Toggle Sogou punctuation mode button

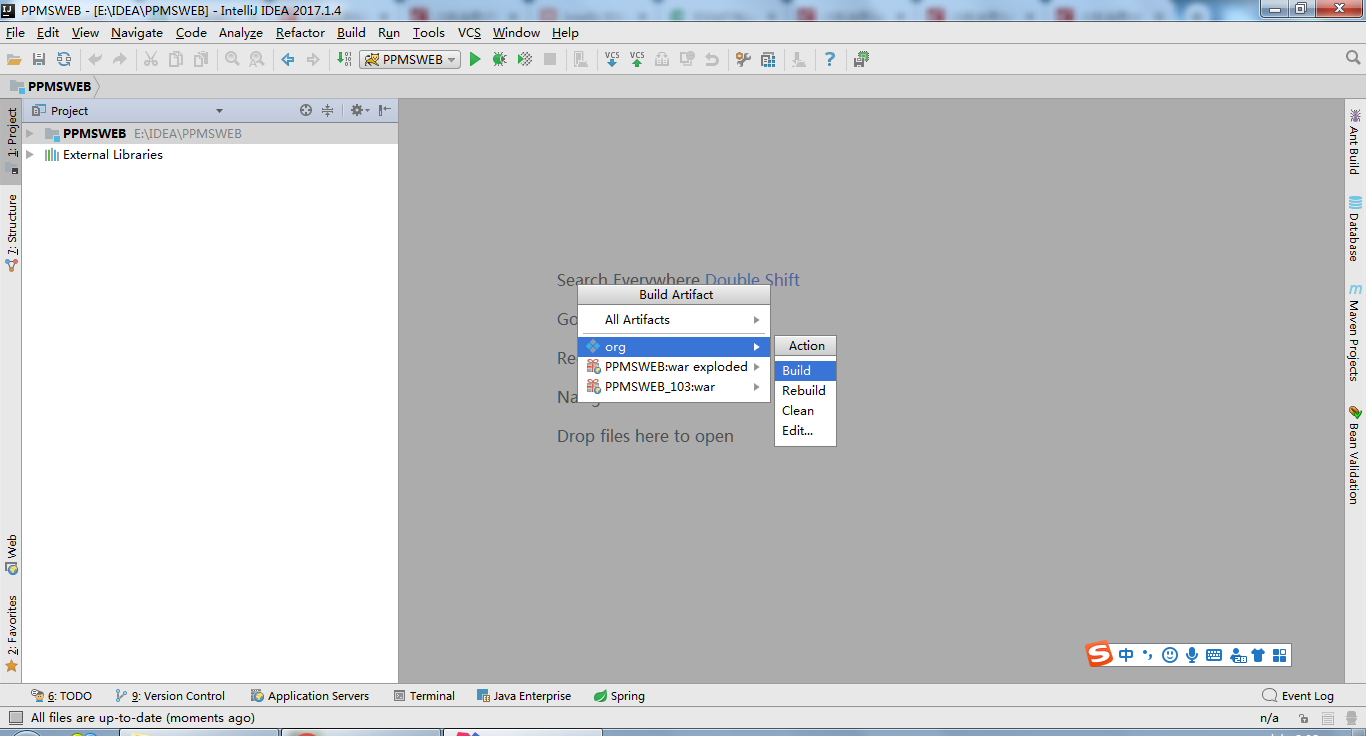pos(1147,655)
